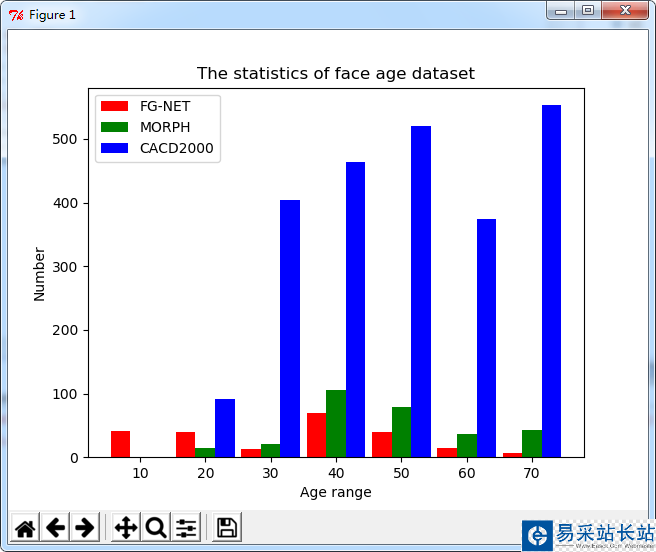
Task: Activate Zoom to rectangle magnifier tool
Action: tap(156, 527)
